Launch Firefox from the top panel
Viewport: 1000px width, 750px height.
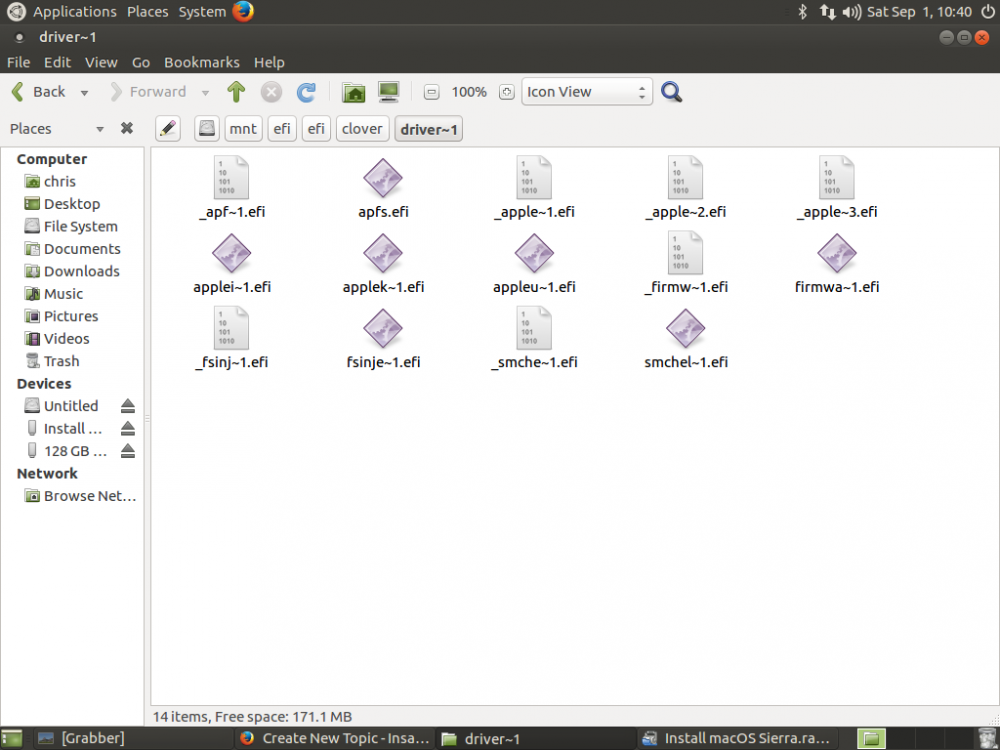tap(242, 11)
